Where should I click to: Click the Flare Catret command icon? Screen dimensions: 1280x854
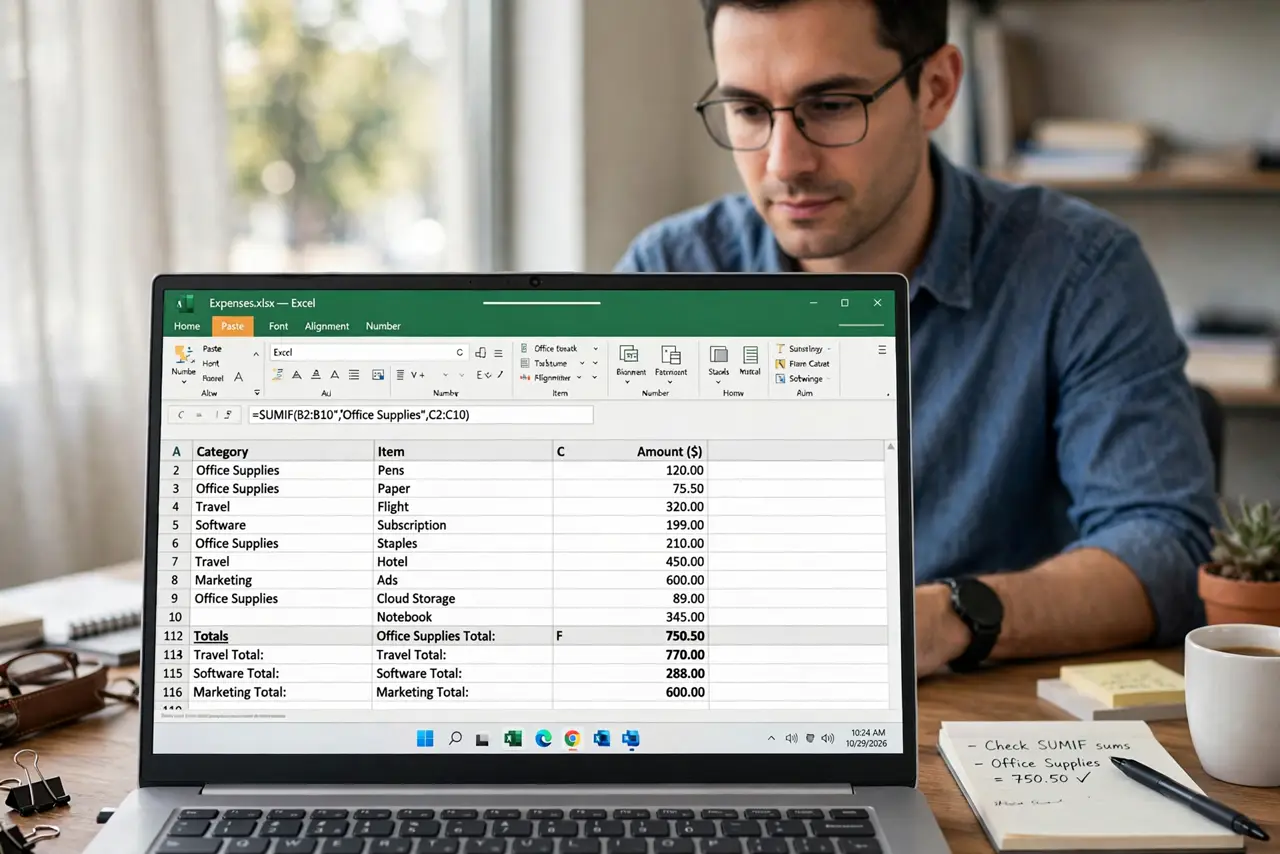pos(781,364)
